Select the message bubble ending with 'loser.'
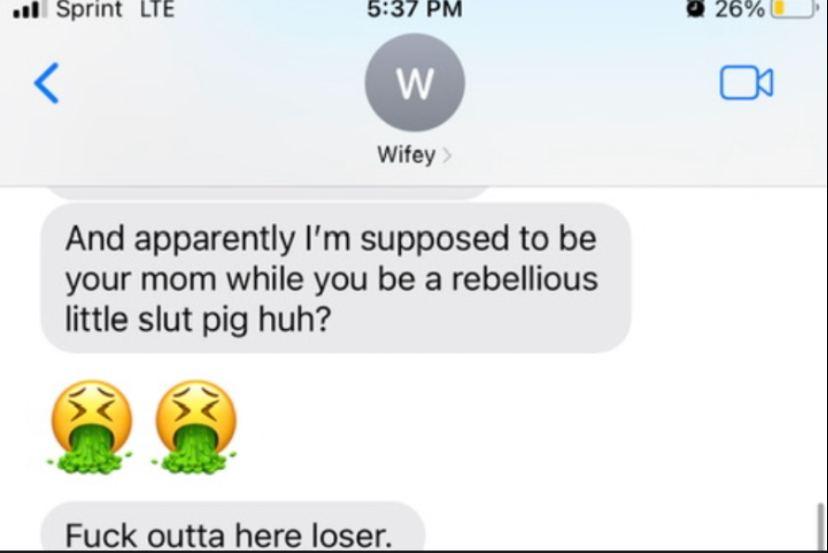Screen dimensions: 828x553 (x=233, y=527)
